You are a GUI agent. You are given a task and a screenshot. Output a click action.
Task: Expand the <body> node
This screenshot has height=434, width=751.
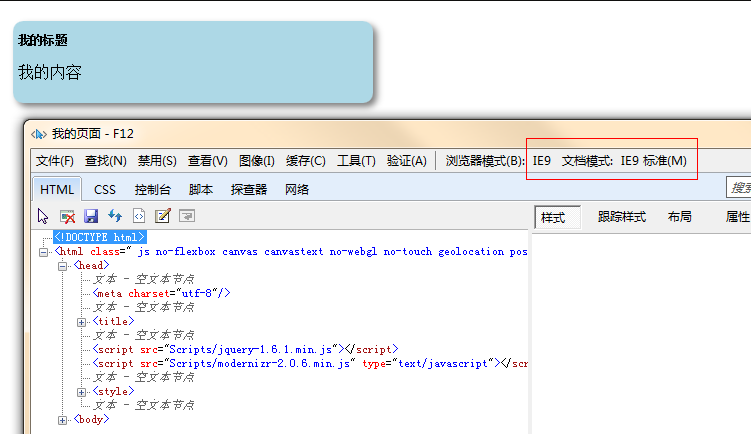click(63, 420)
